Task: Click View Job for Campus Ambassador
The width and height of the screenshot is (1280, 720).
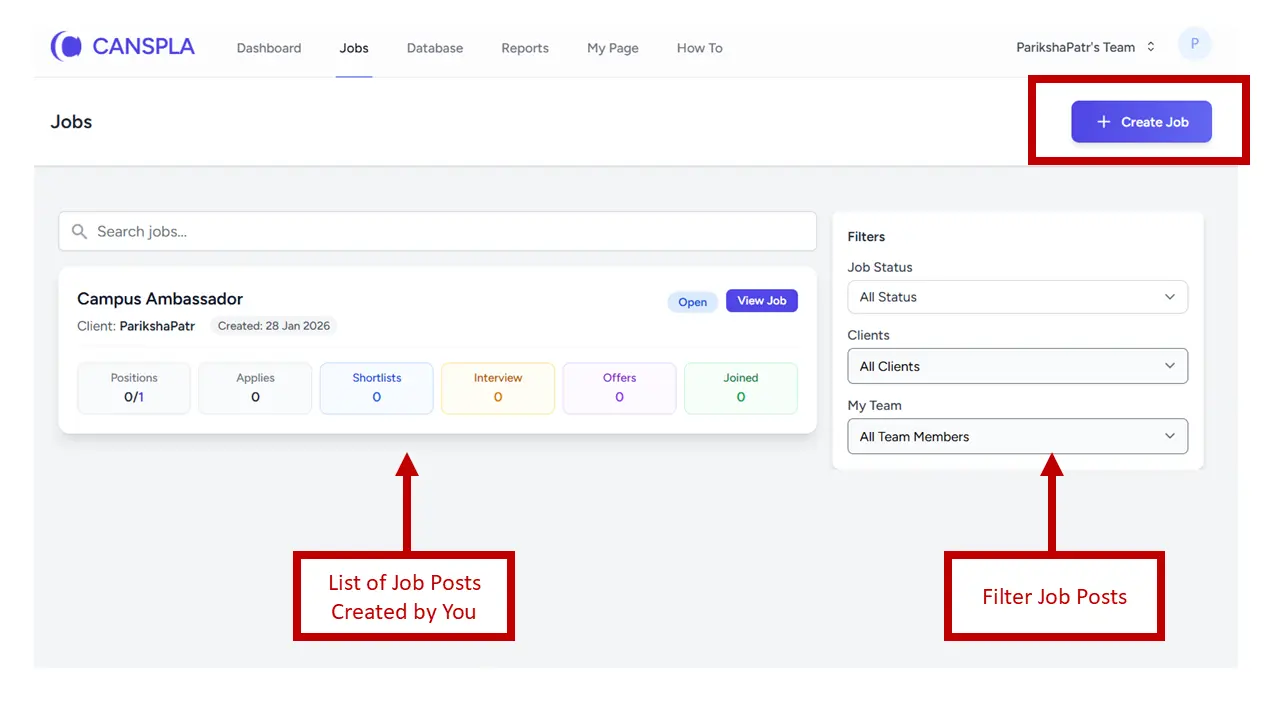Action: tap(761, 301)
